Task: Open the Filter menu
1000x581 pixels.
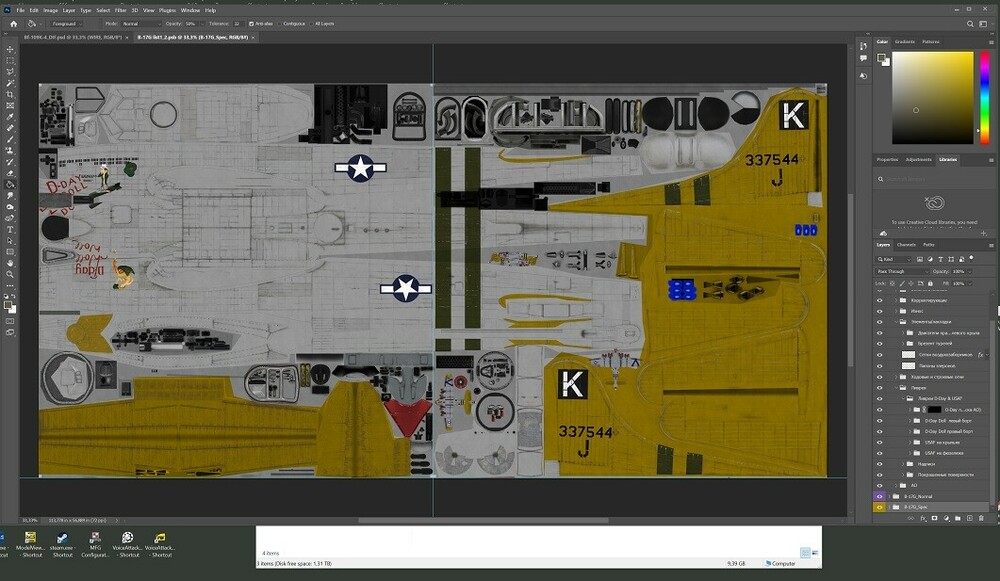Action: click(120, 9)
